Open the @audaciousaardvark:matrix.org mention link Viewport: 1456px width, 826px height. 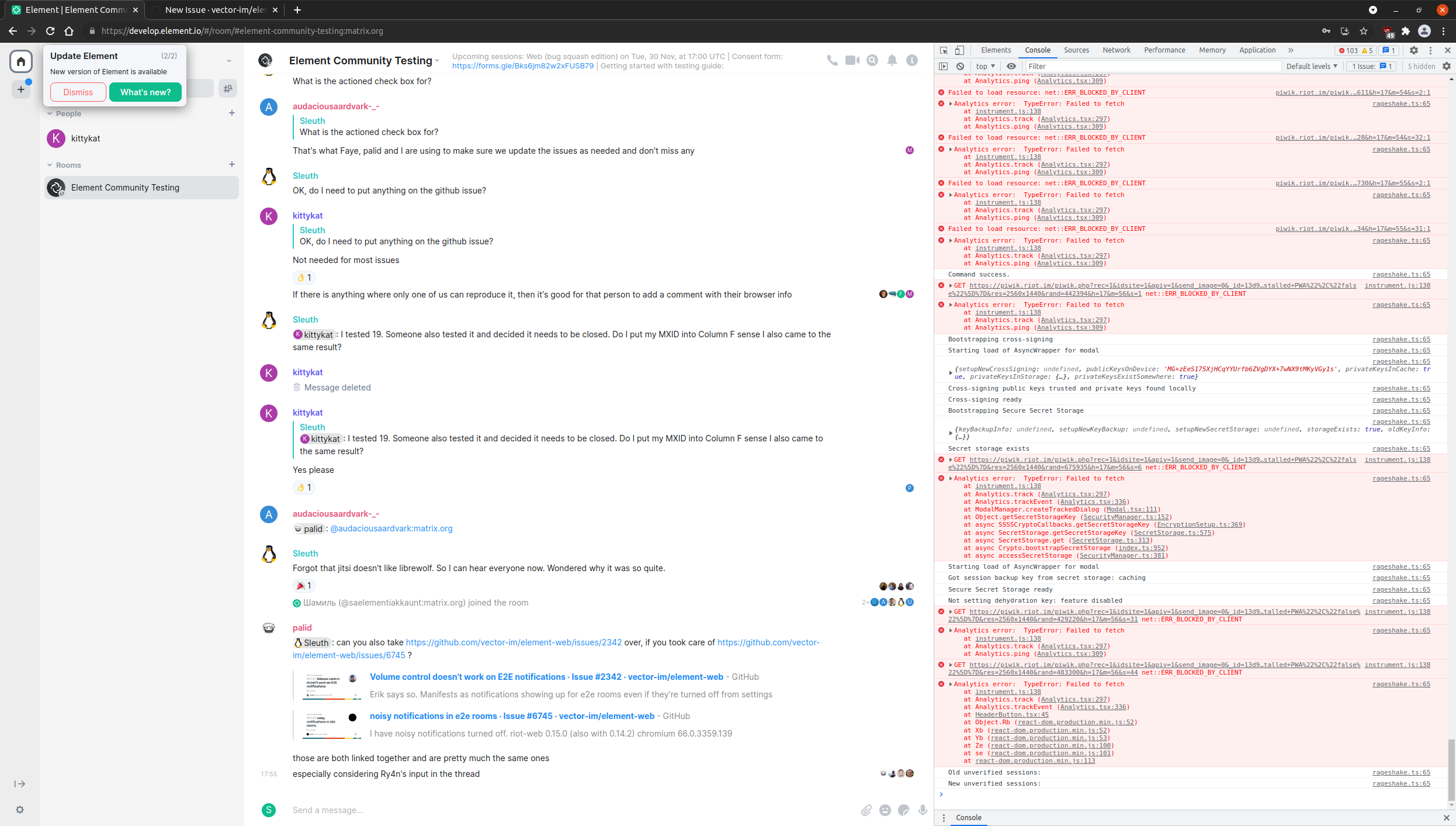pyautogui.click(x=391, y=528)
